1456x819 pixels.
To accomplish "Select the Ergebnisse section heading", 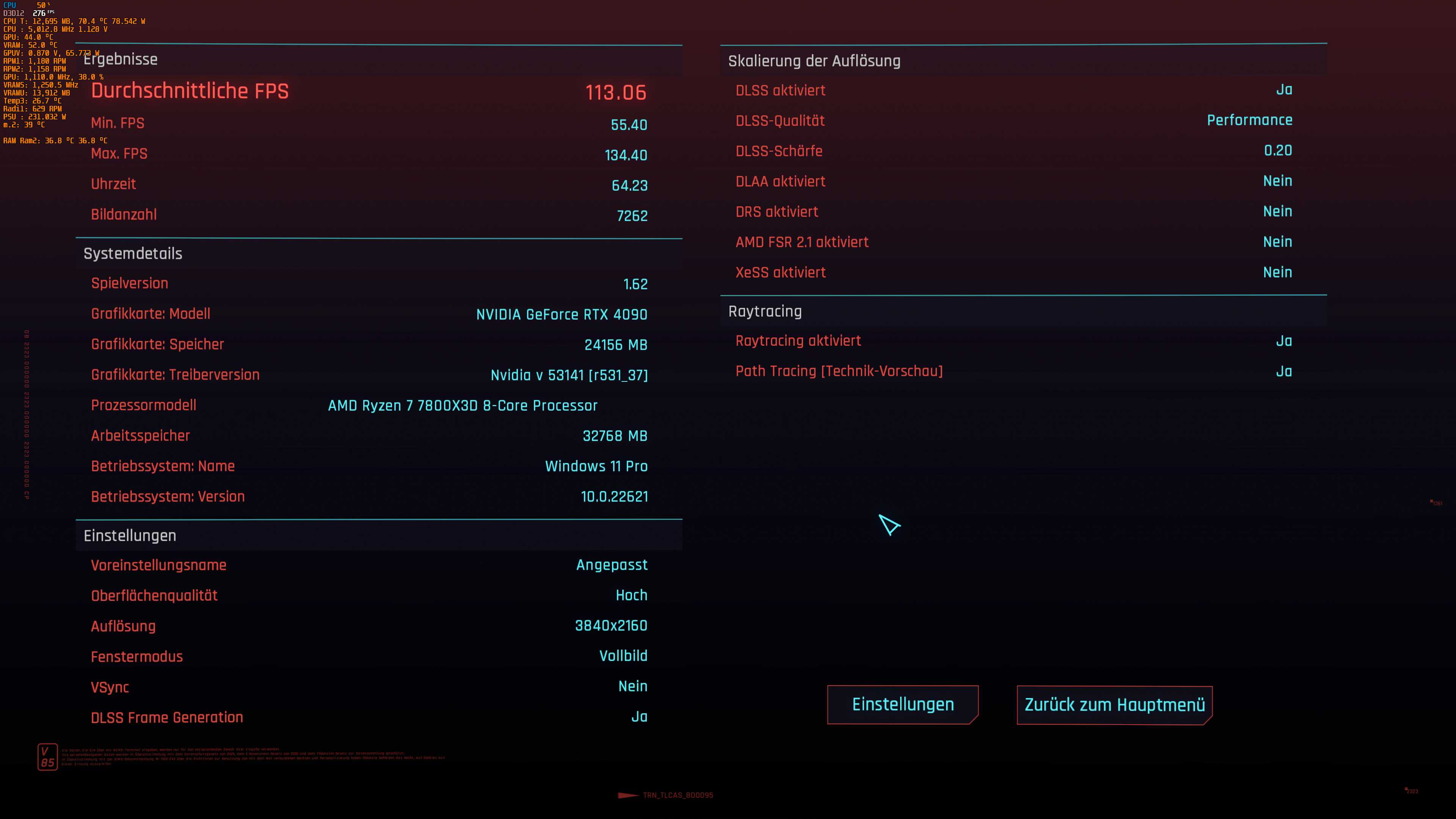I will click(121, 60).
